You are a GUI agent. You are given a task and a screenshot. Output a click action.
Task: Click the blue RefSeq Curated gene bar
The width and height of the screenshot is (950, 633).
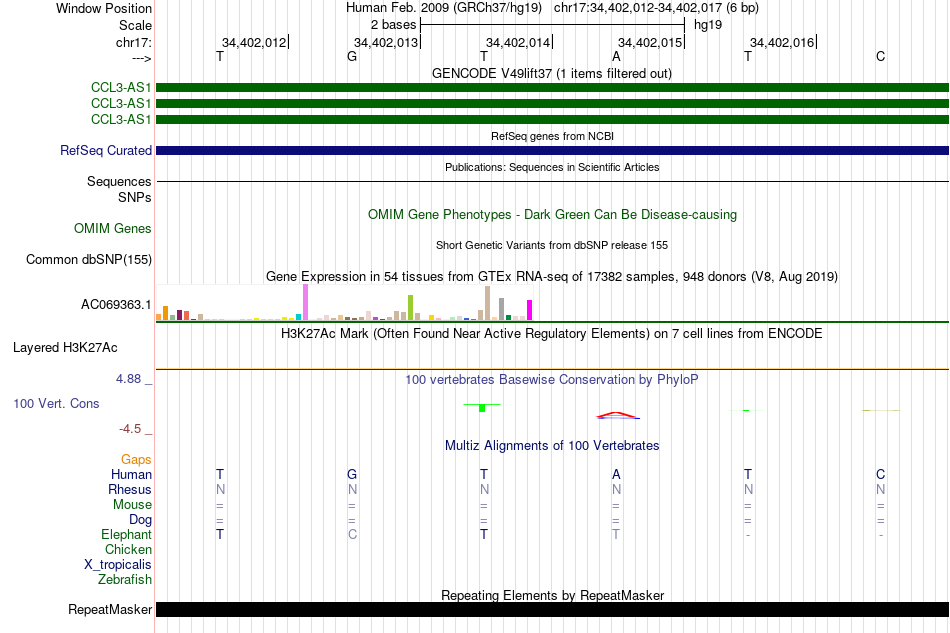tap(553, 150)
